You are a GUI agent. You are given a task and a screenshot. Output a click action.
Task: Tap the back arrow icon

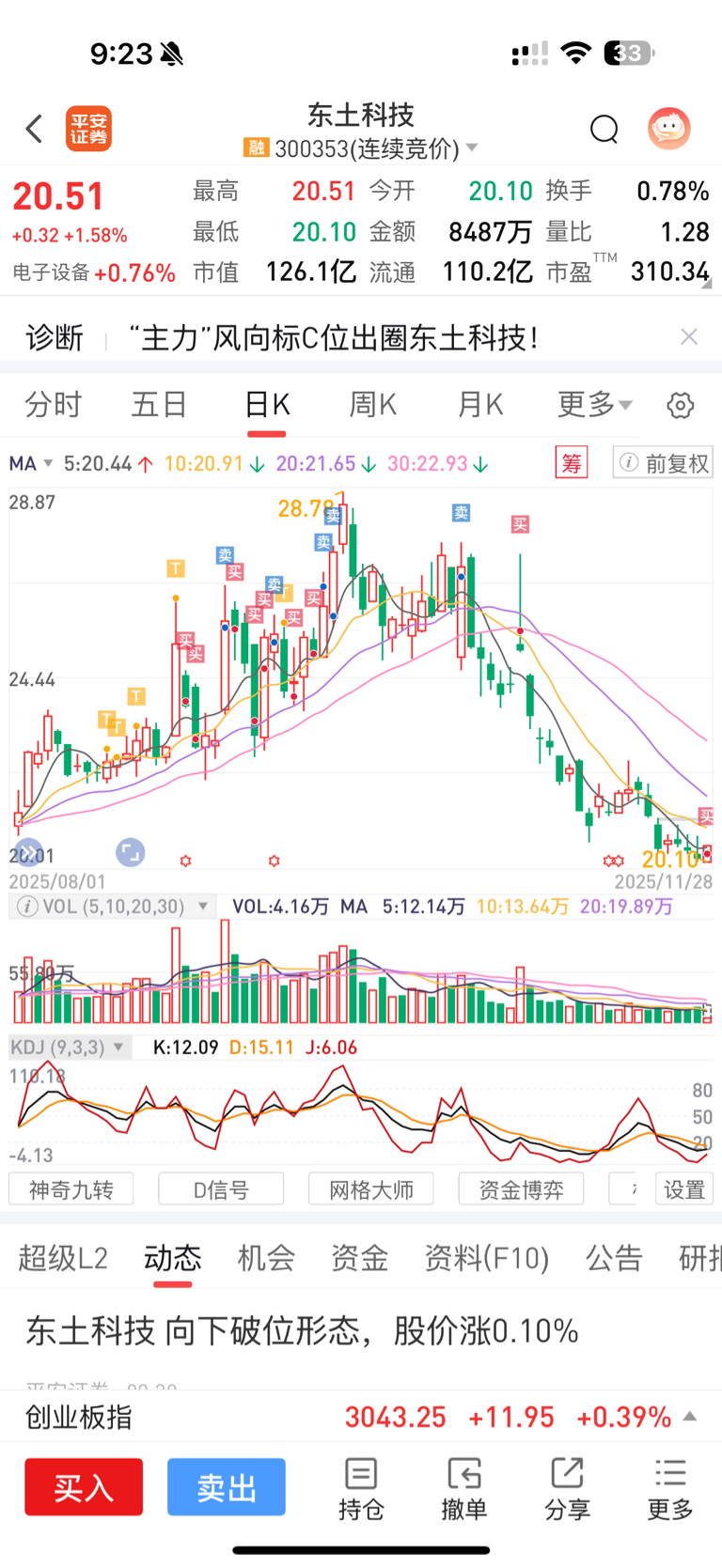[x=35, y=129]
